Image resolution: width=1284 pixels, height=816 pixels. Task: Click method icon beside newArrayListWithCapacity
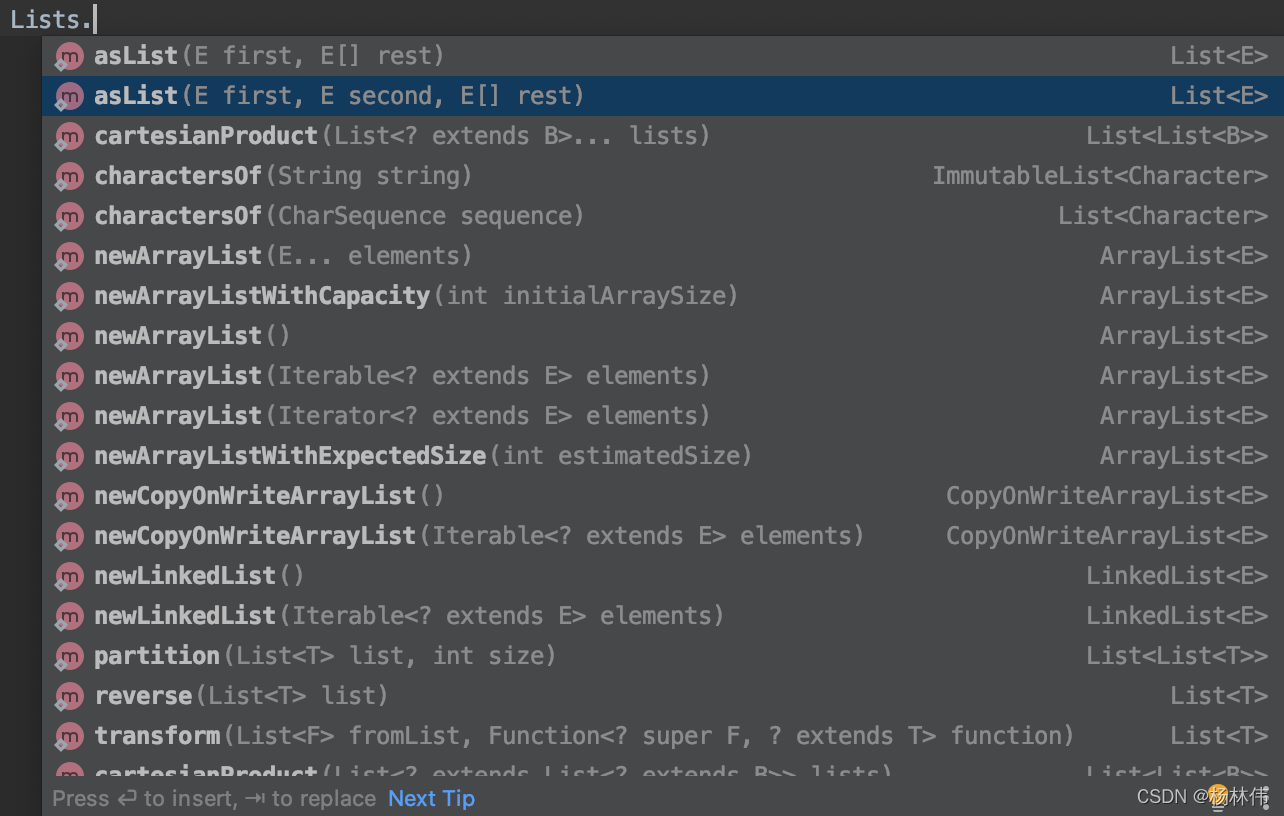[69, 296]
